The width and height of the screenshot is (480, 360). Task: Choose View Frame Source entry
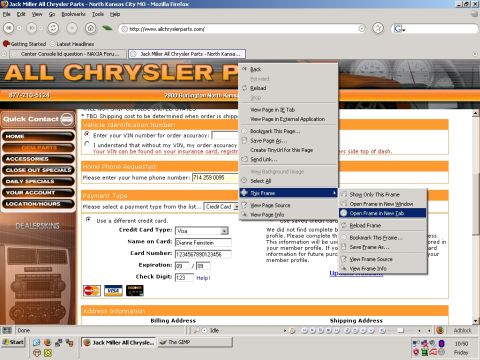point(383,259)
